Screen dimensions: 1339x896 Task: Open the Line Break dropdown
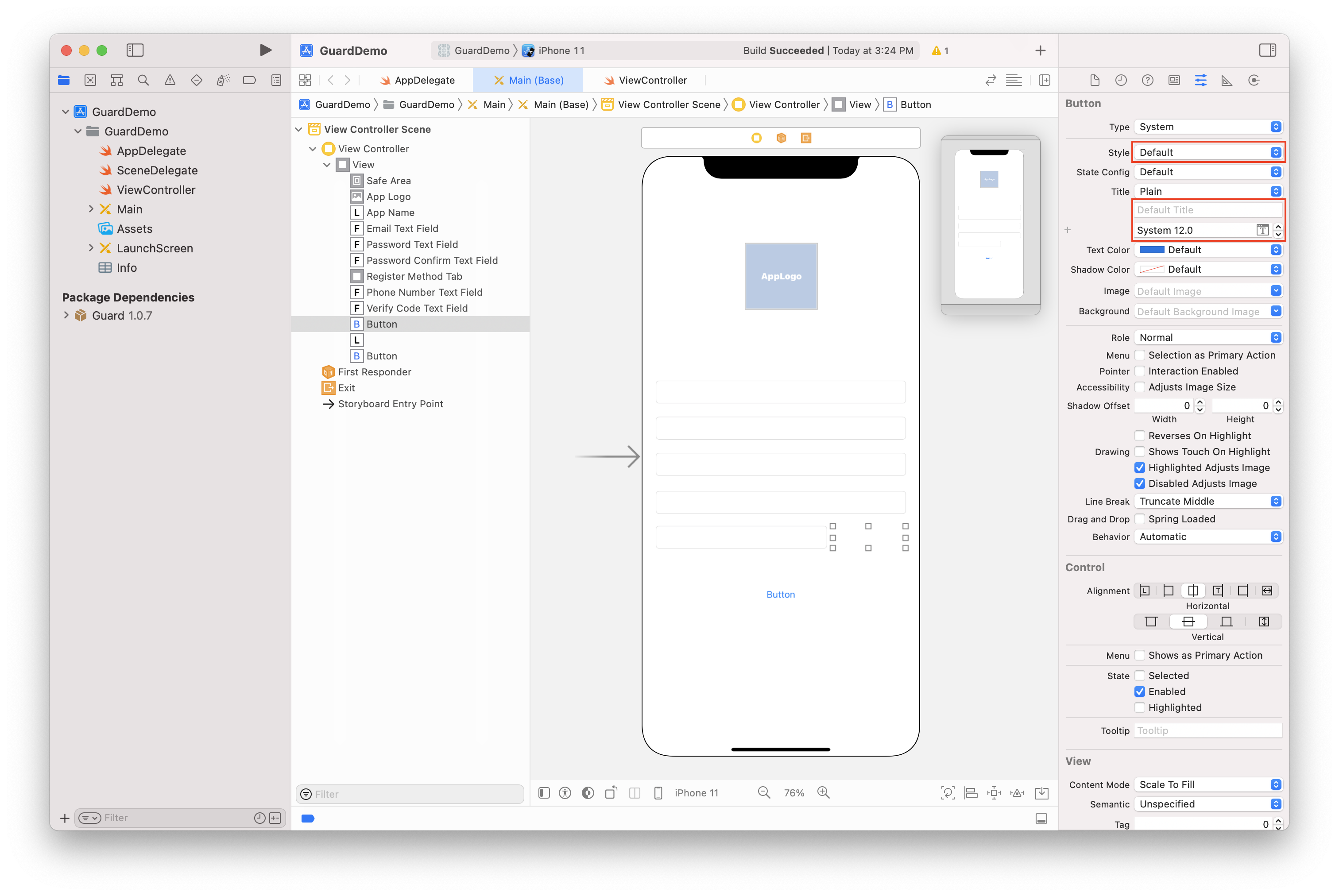pyautogui.click(x=1207, y=502)
